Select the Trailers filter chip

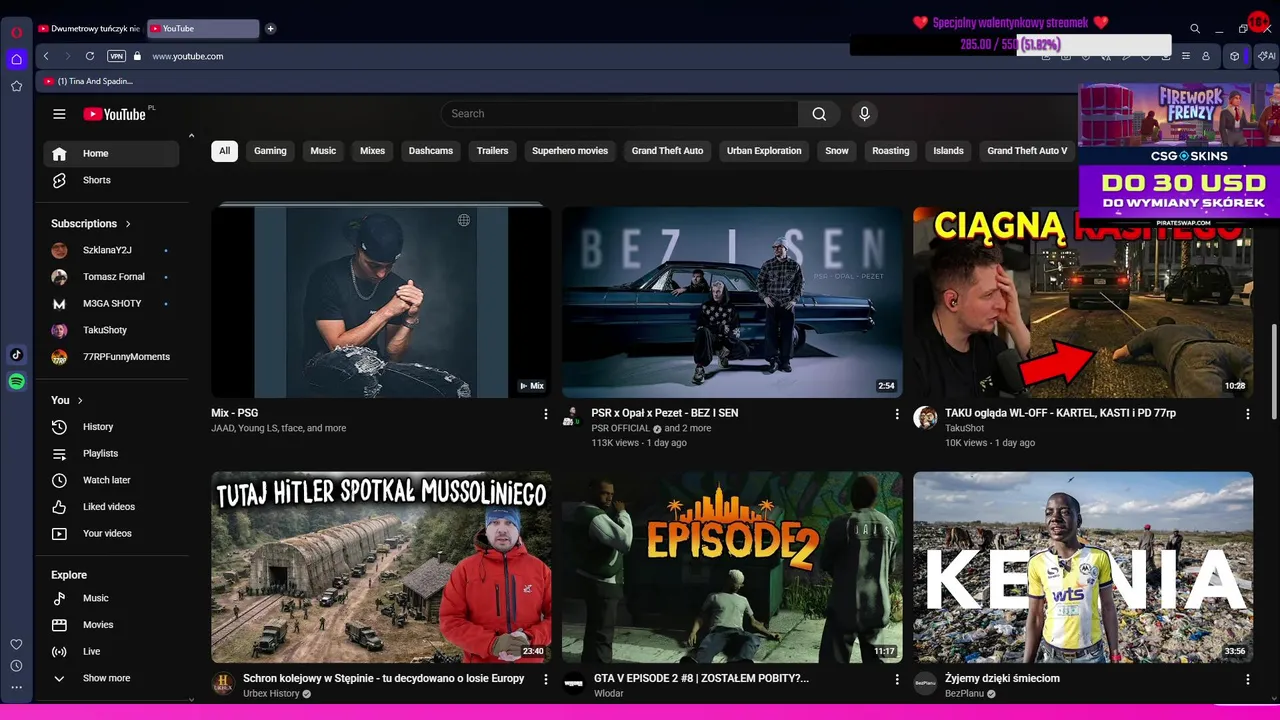(492, 151)
